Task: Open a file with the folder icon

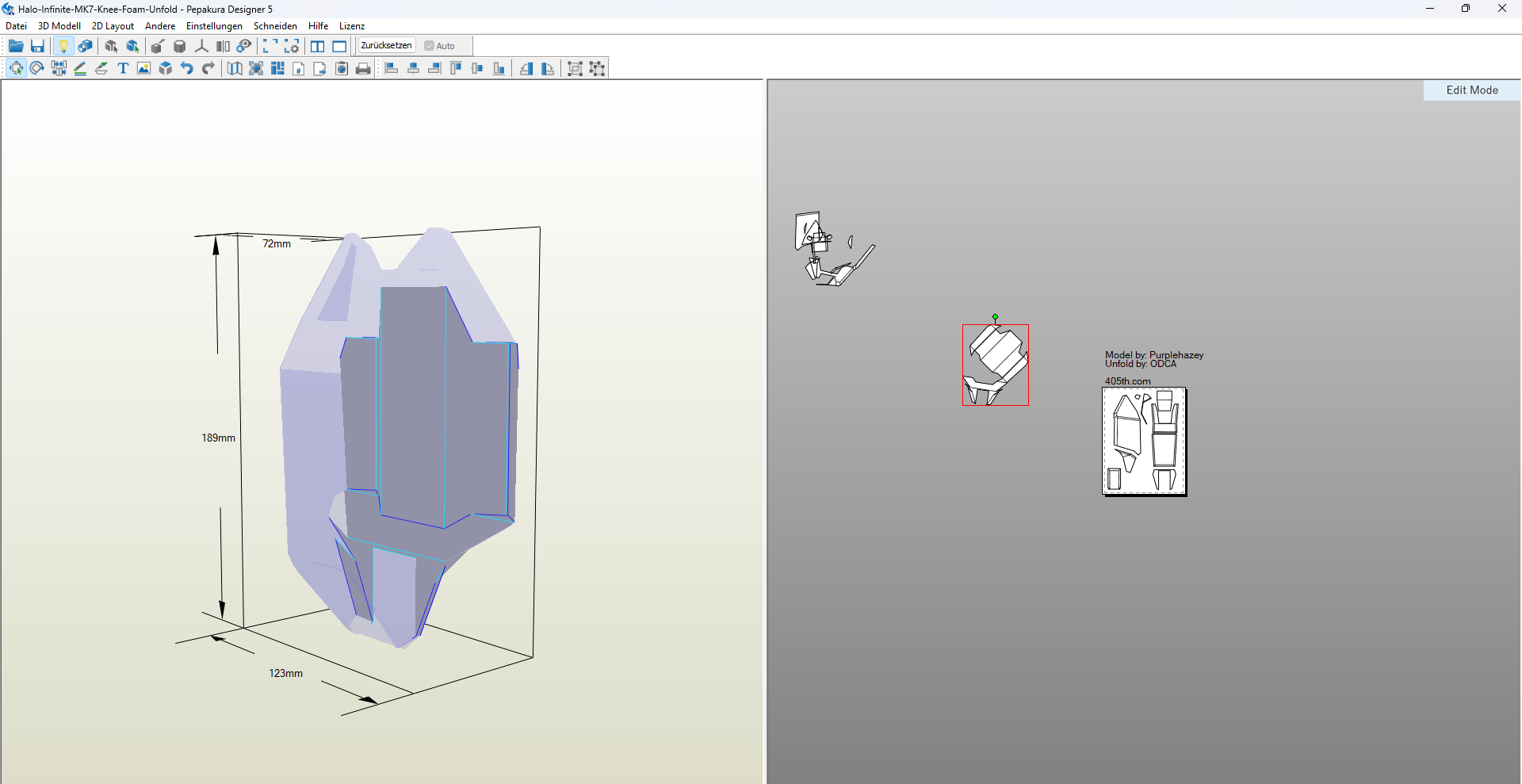Action: [16, 46]
